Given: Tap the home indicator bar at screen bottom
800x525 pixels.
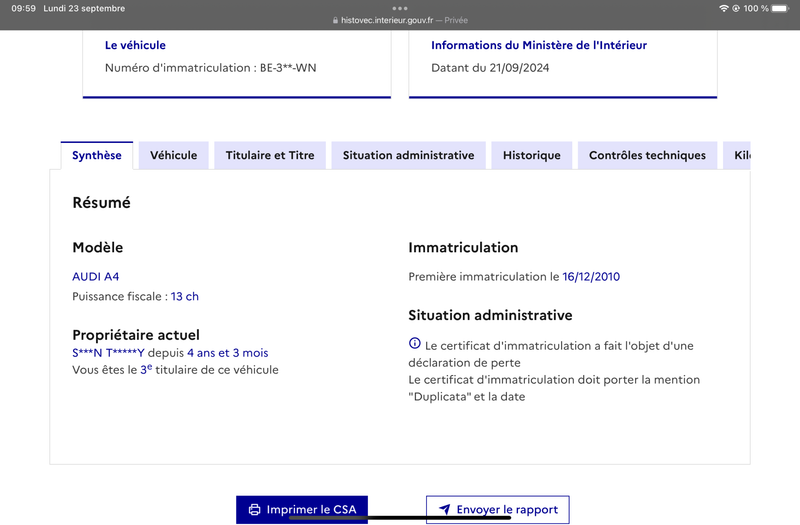Looking at the screenshot, I should 400,518.
